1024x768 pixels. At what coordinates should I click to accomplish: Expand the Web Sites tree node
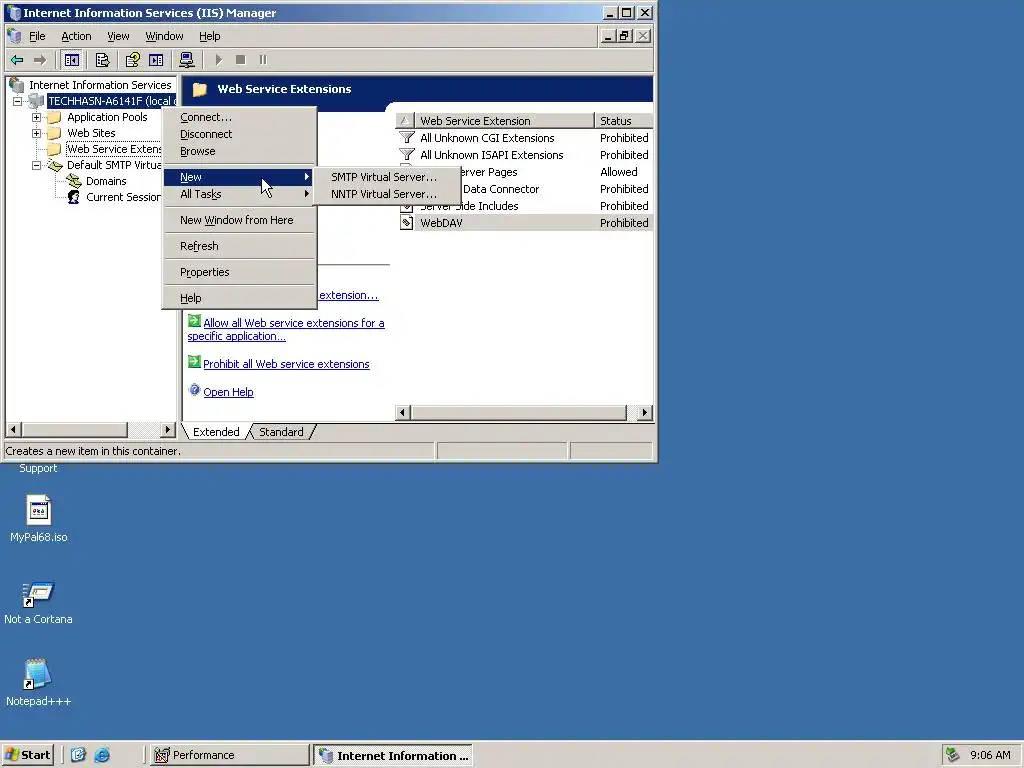pos(37,133)
